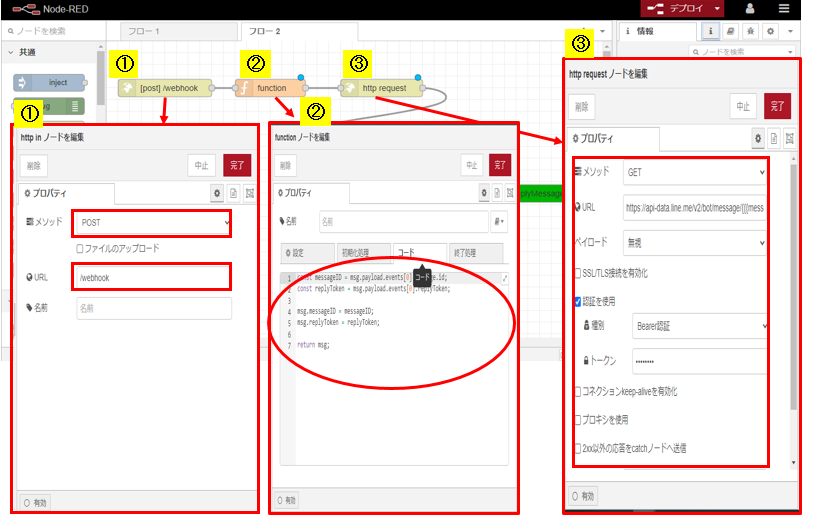Click 中止 in the function node editor
The width and height of the screenshot is (813, 519).
(471, 165)
